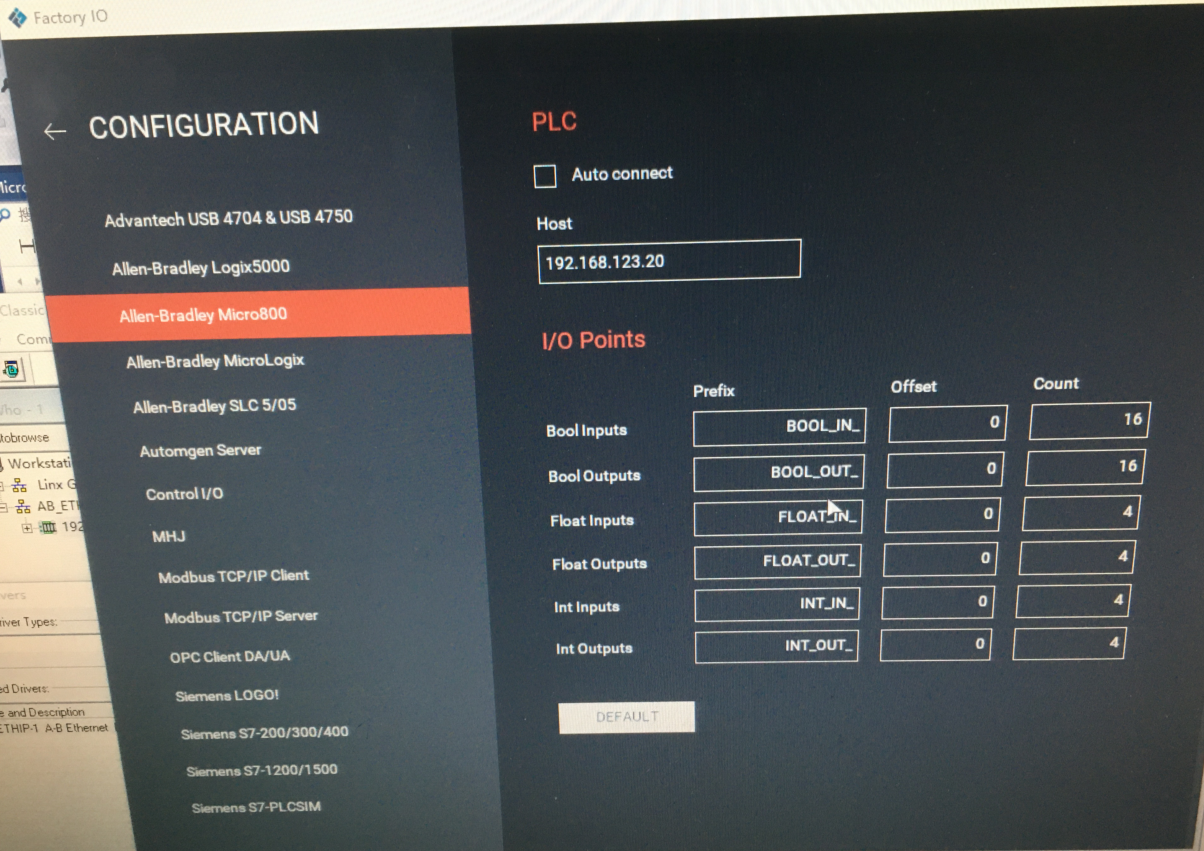Image resolution: width=1204 pixels, height=851 pixels.
Task: Expand AB_ETH tree node in background window
Action: click(4, 506)
